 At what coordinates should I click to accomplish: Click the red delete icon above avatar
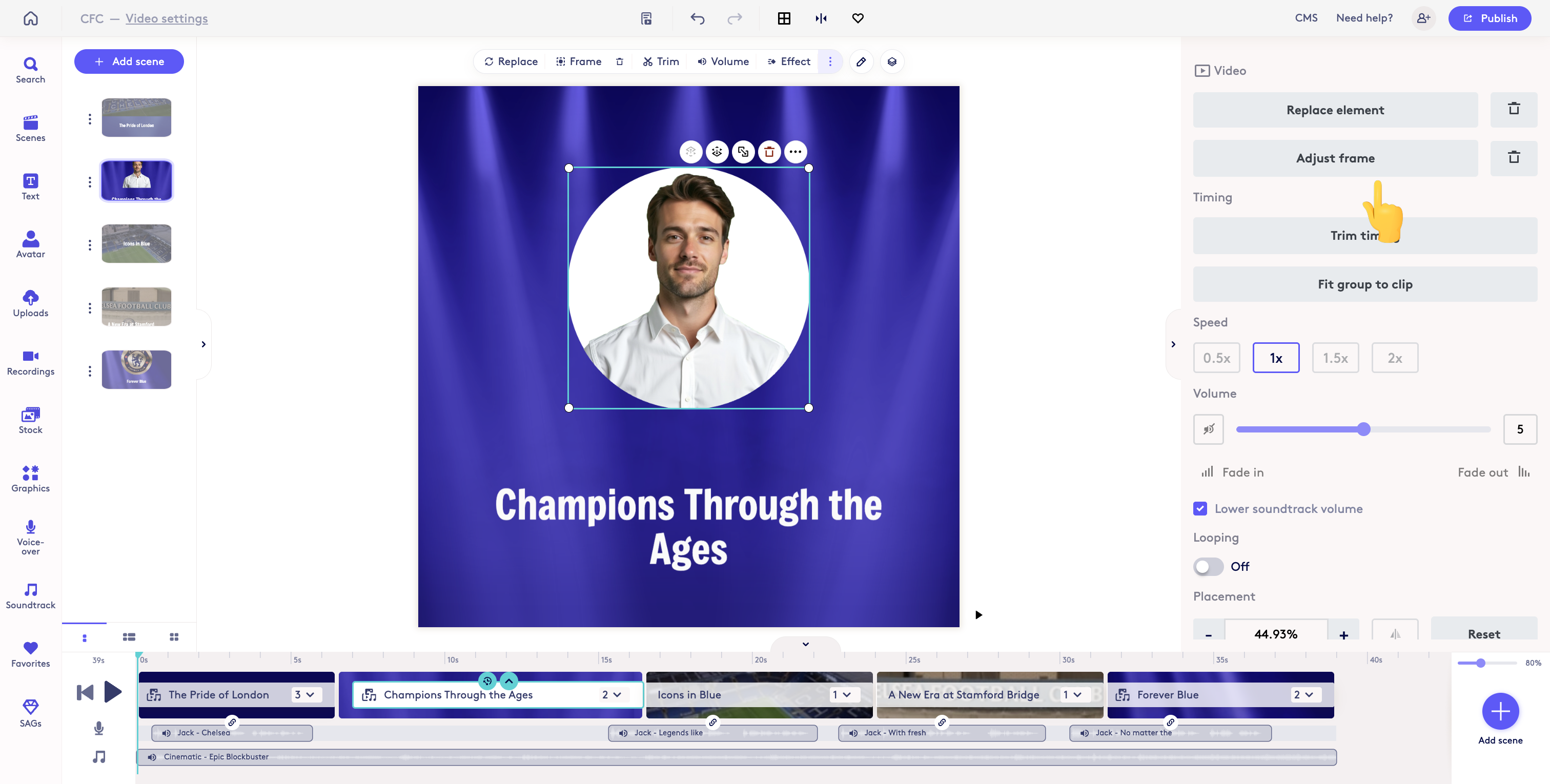click(x=769, y=152)
